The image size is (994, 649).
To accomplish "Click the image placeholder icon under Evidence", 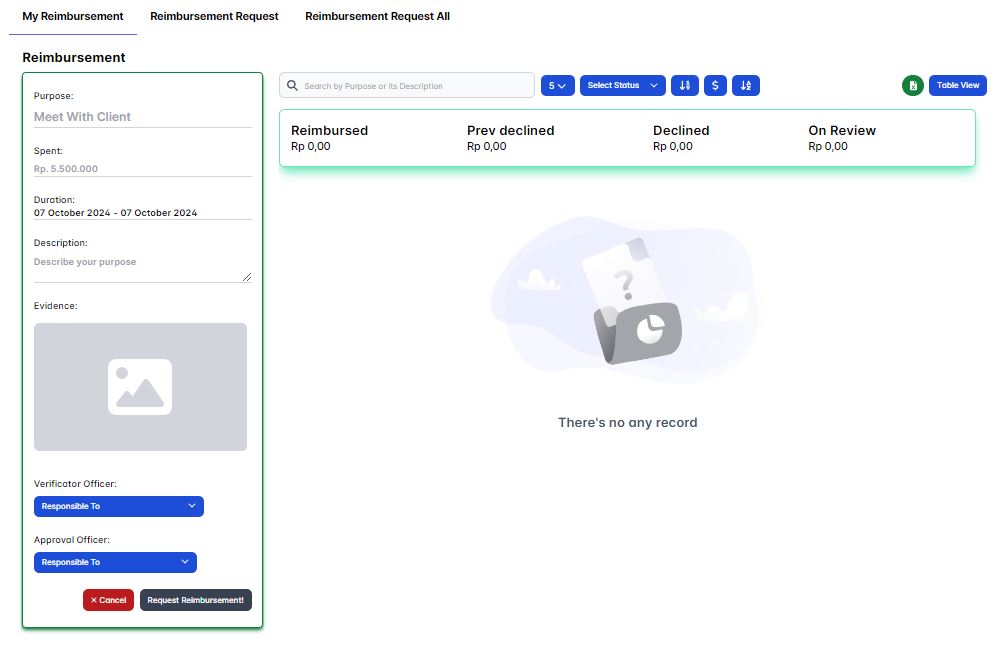I will 140,387.
